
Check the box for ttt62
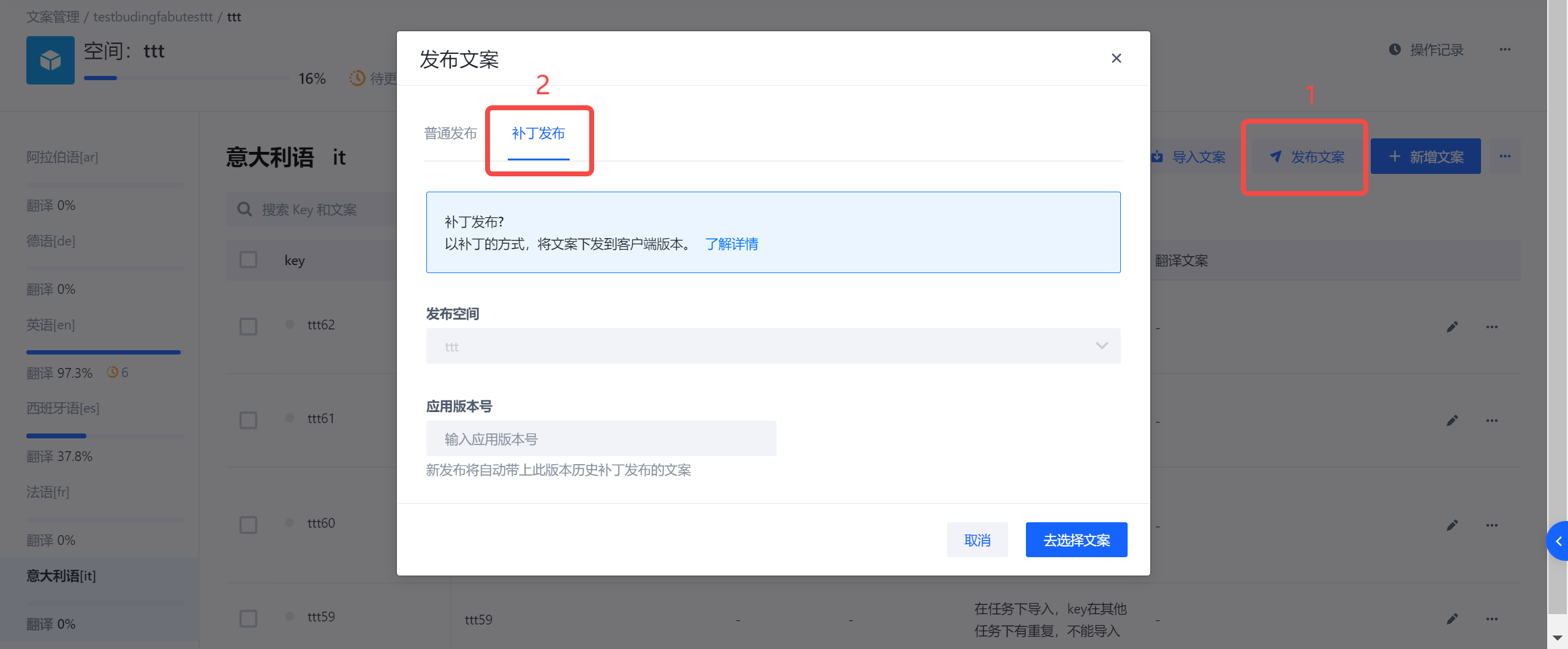[248, 326]
